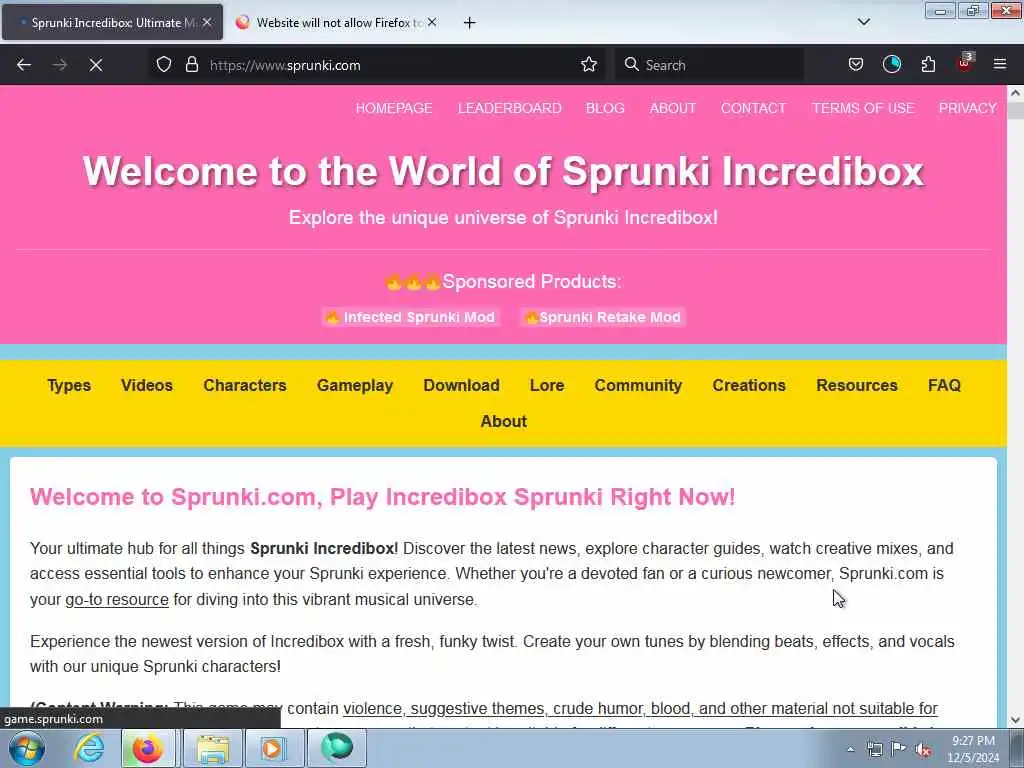Open the Firefox account icon
The height and width of the screenshot is (768, 1024).
(891, 65)
